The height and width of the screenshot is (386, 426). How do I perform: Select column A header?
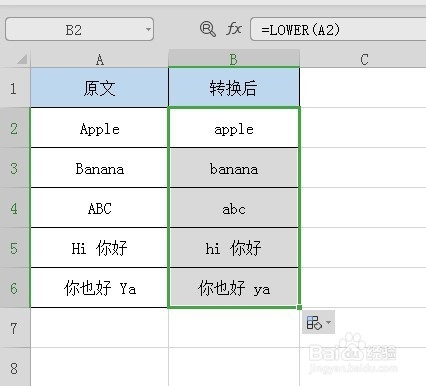(99, 59)
